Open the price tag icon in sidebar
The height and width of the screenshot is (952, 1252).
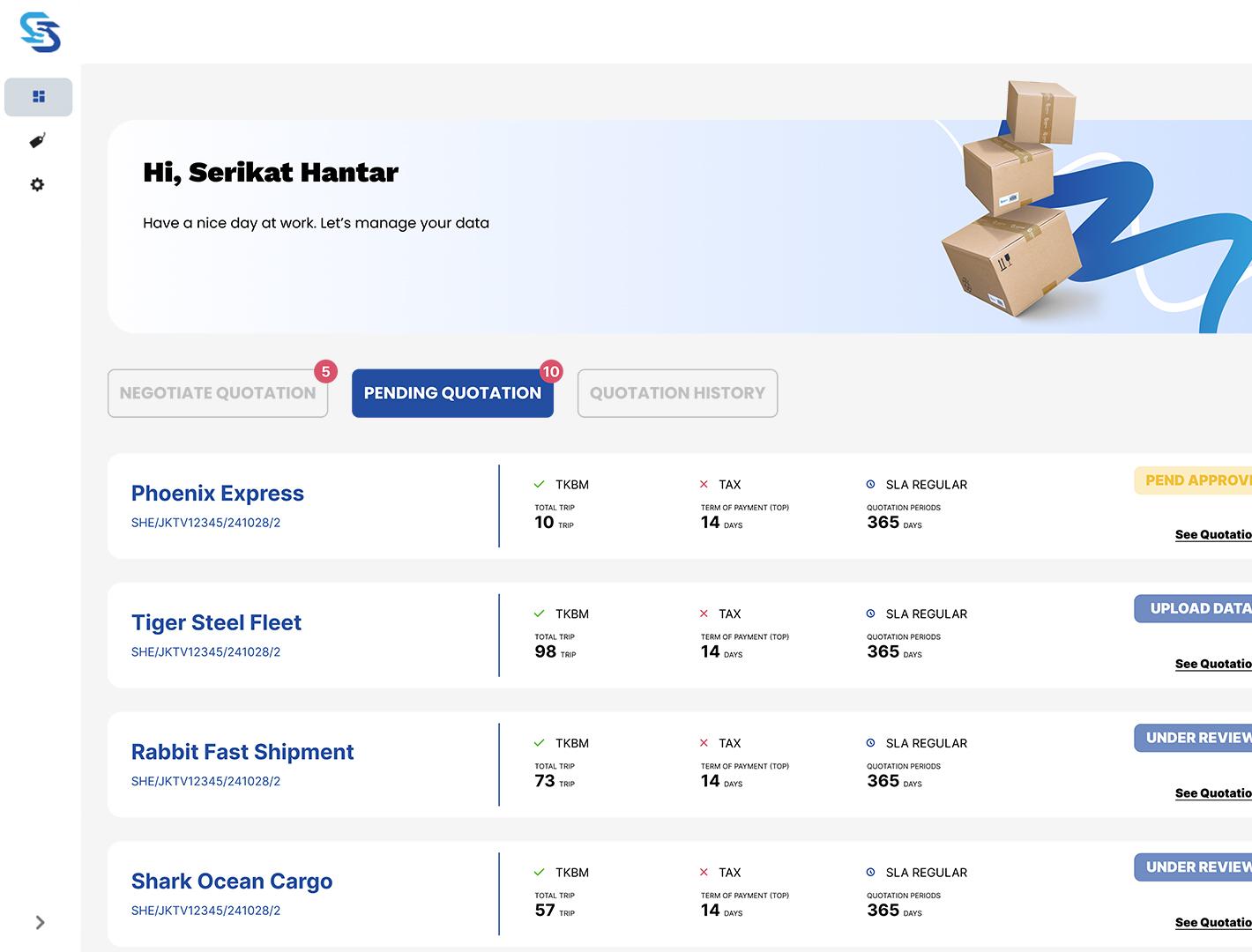click(x=37, y=141)
